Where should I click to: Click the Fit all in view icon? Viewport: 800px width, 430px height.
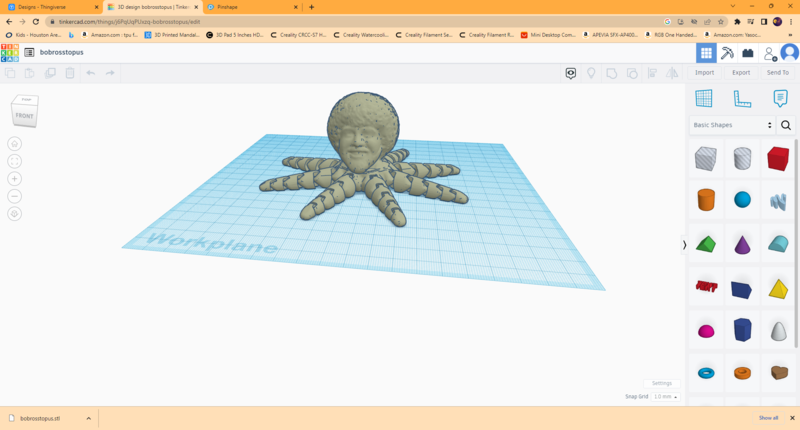pyautogui.click(x=14, y=161)
